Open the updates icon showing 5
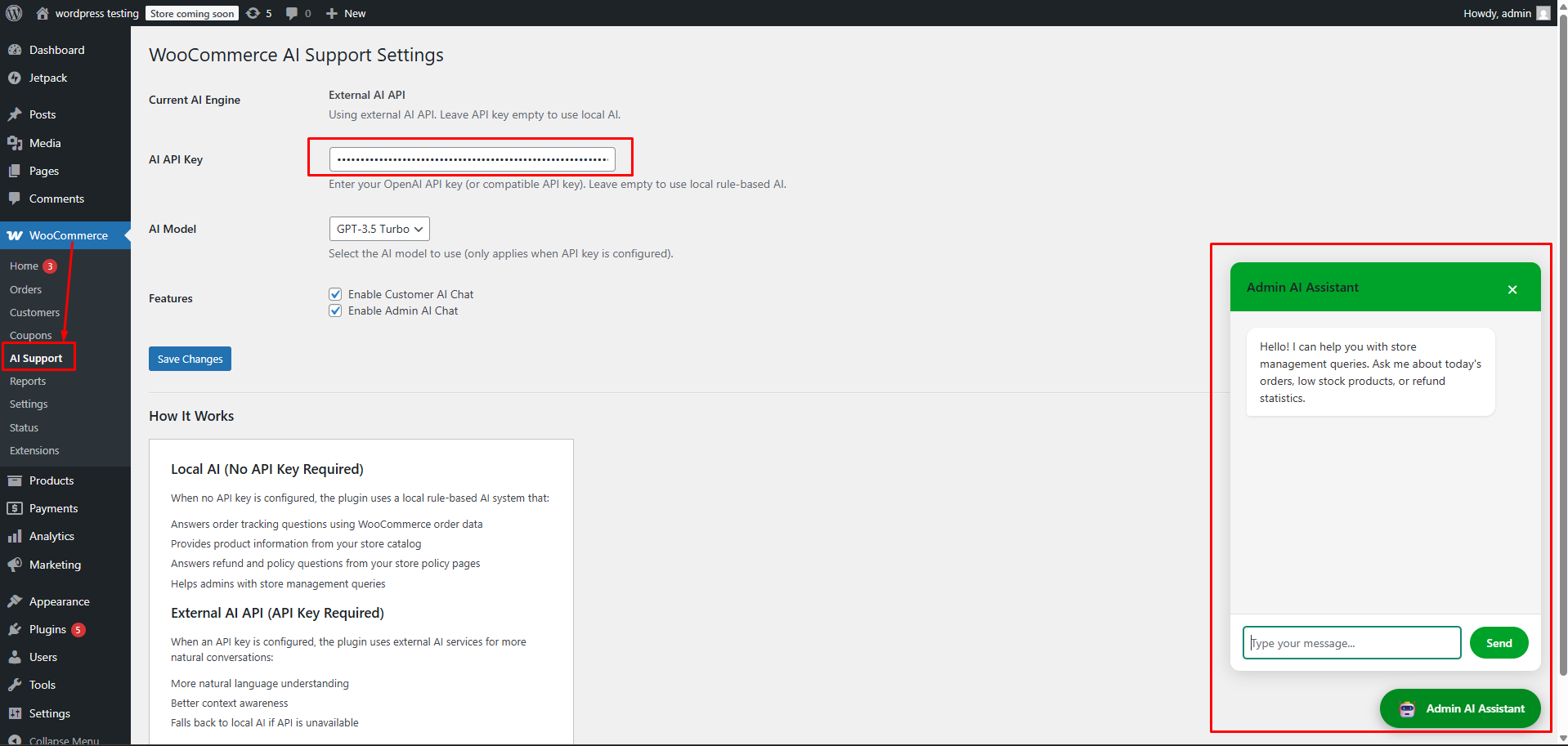Viewport: 1568px width, 746px height. [x=253, y=13]
